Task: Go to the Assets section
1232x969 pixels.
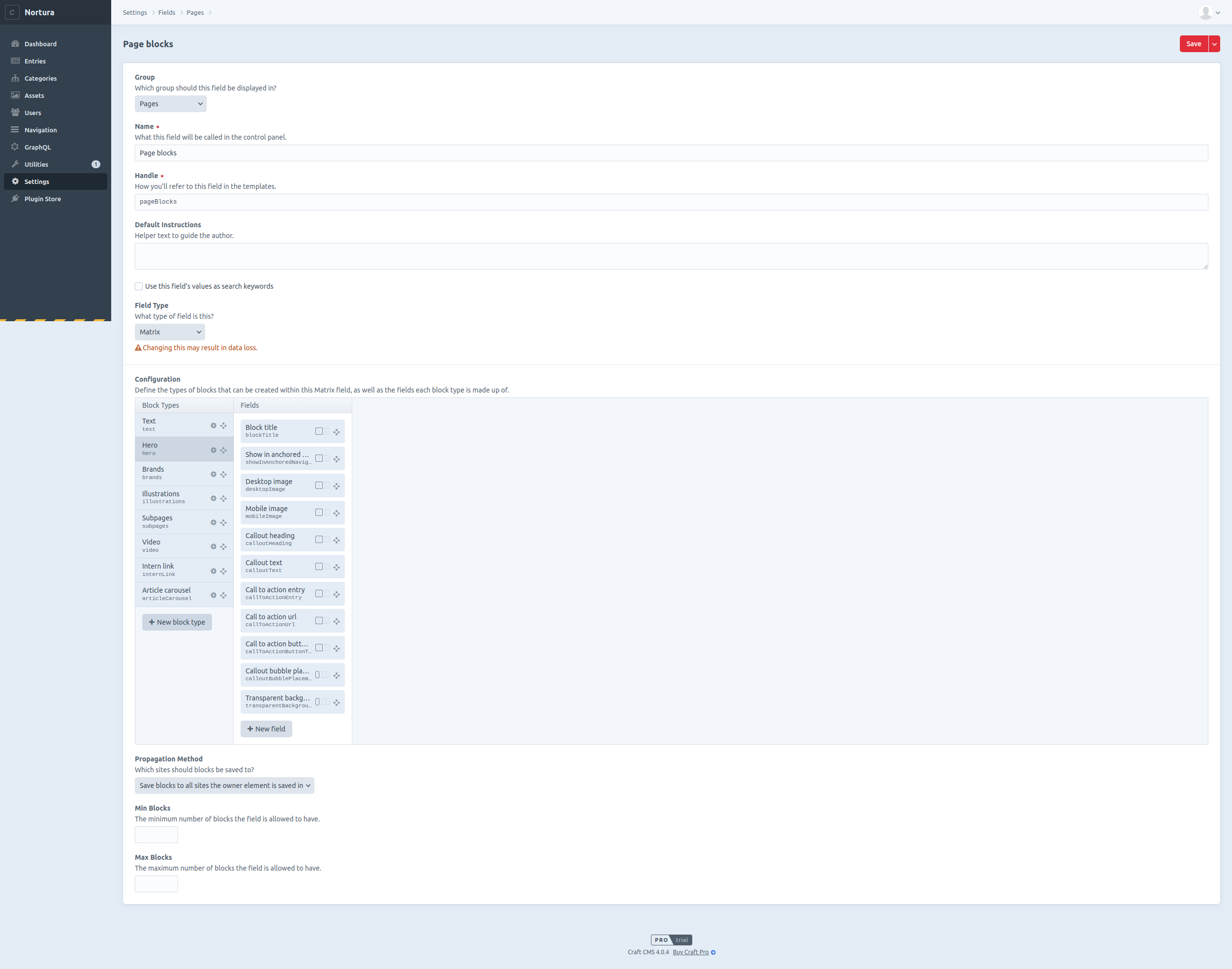Action: click(34, 95)
